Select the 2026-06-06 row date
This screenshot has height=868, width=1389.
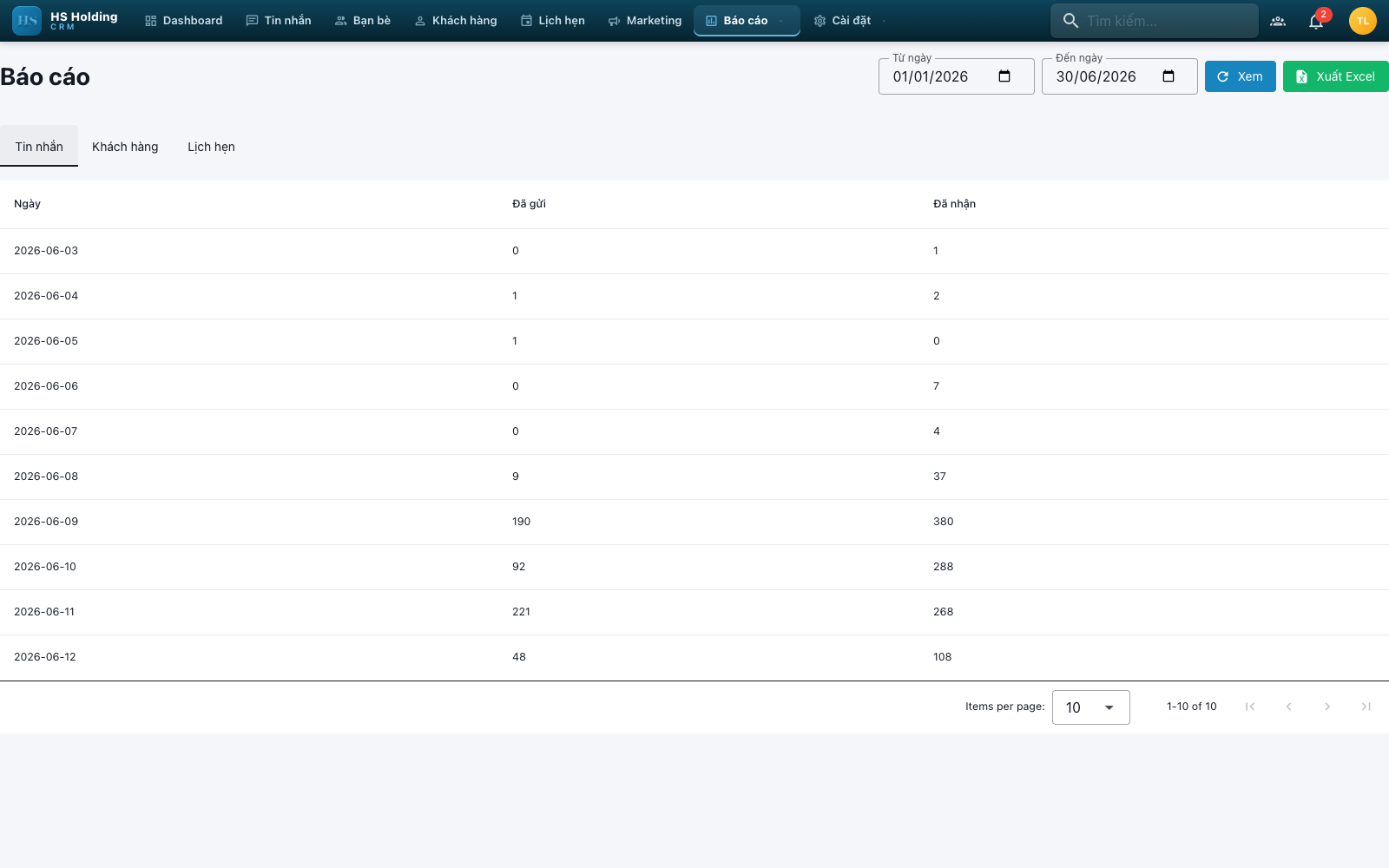(46, 386)
